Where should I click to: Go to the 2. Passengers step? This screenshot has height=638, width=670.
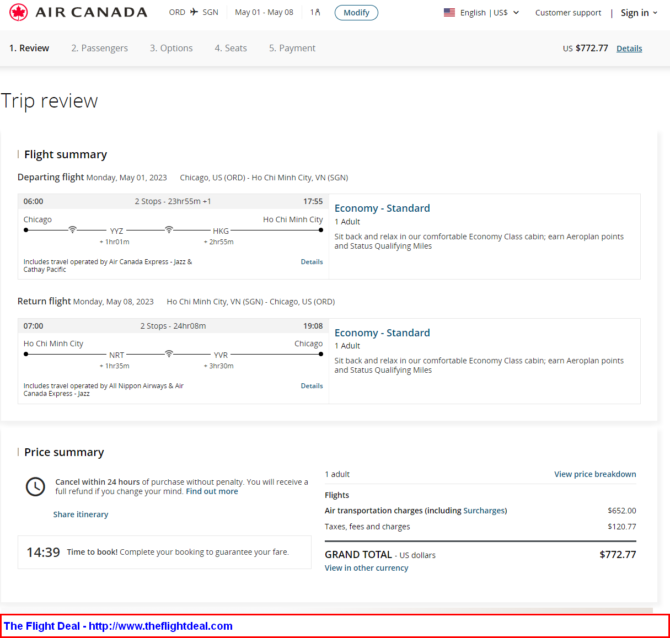coord(99,48)
